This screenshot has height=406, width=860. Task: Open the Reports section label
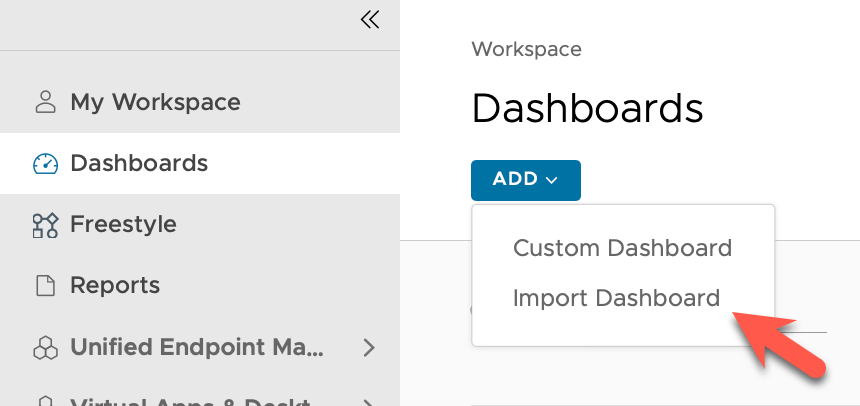tap(115, 286)
